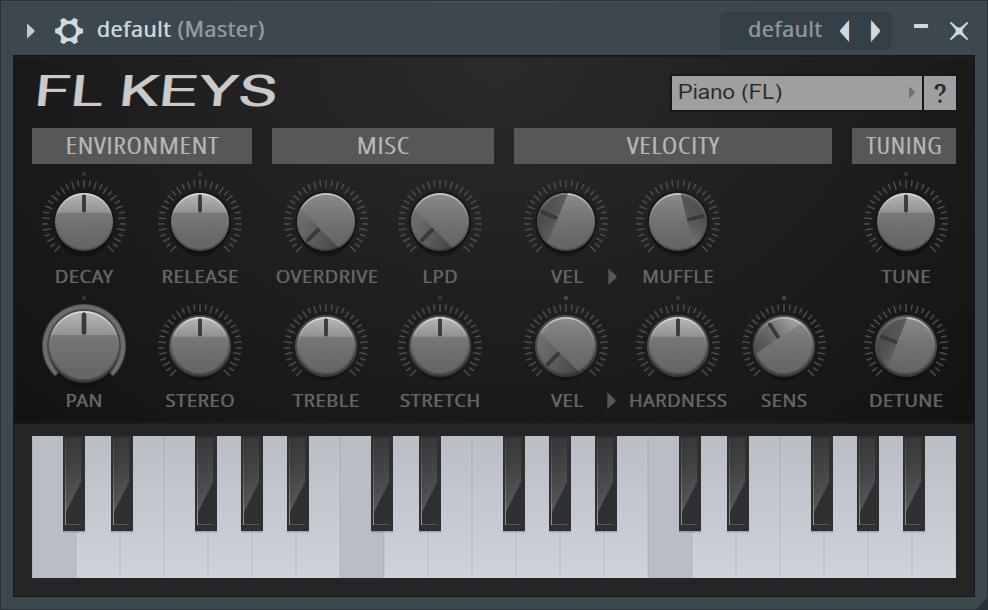
Task: Select next preset with right arrow
Action: [x=876, y=31]
